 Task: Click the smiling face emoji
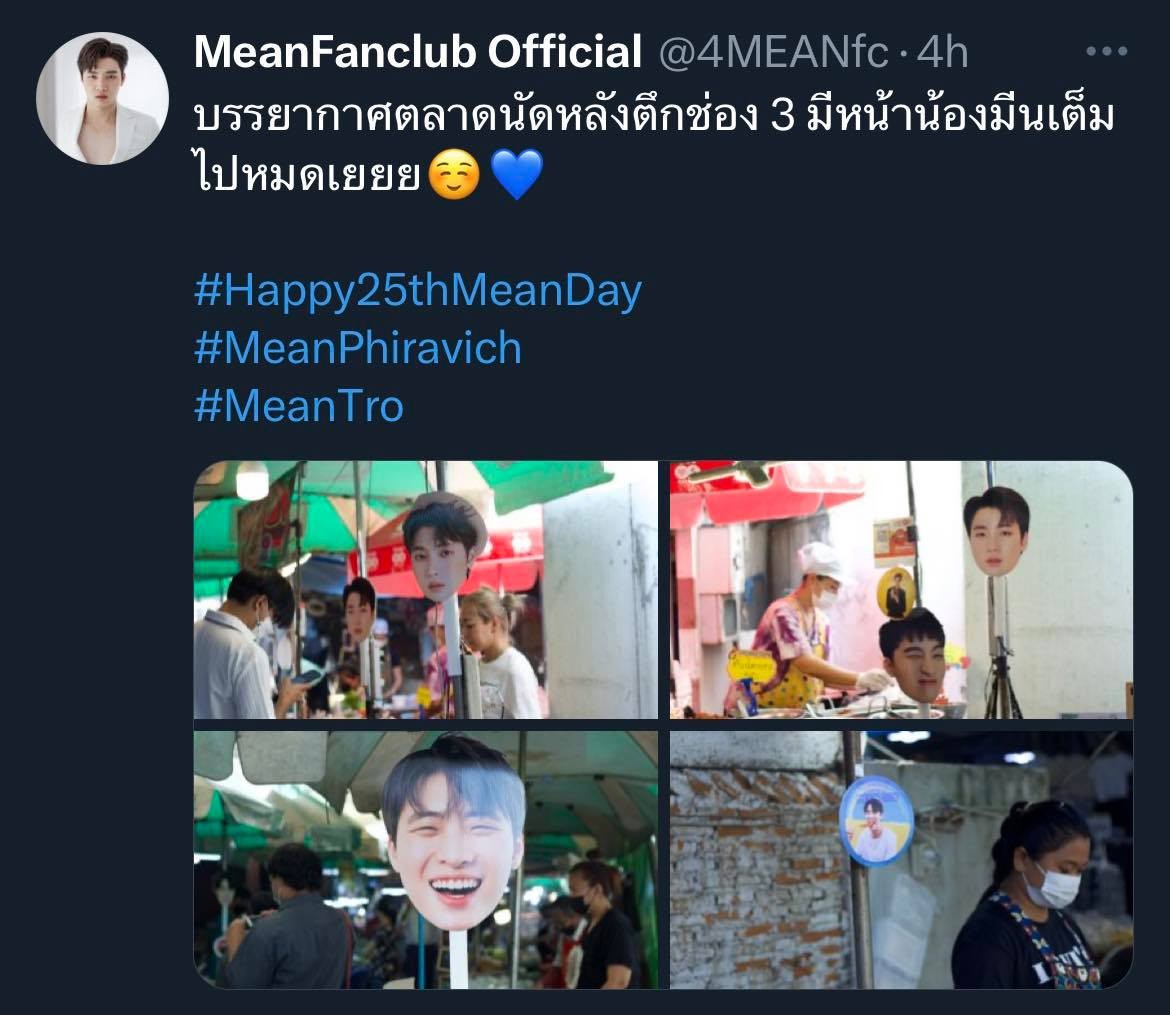coord(454,174)
